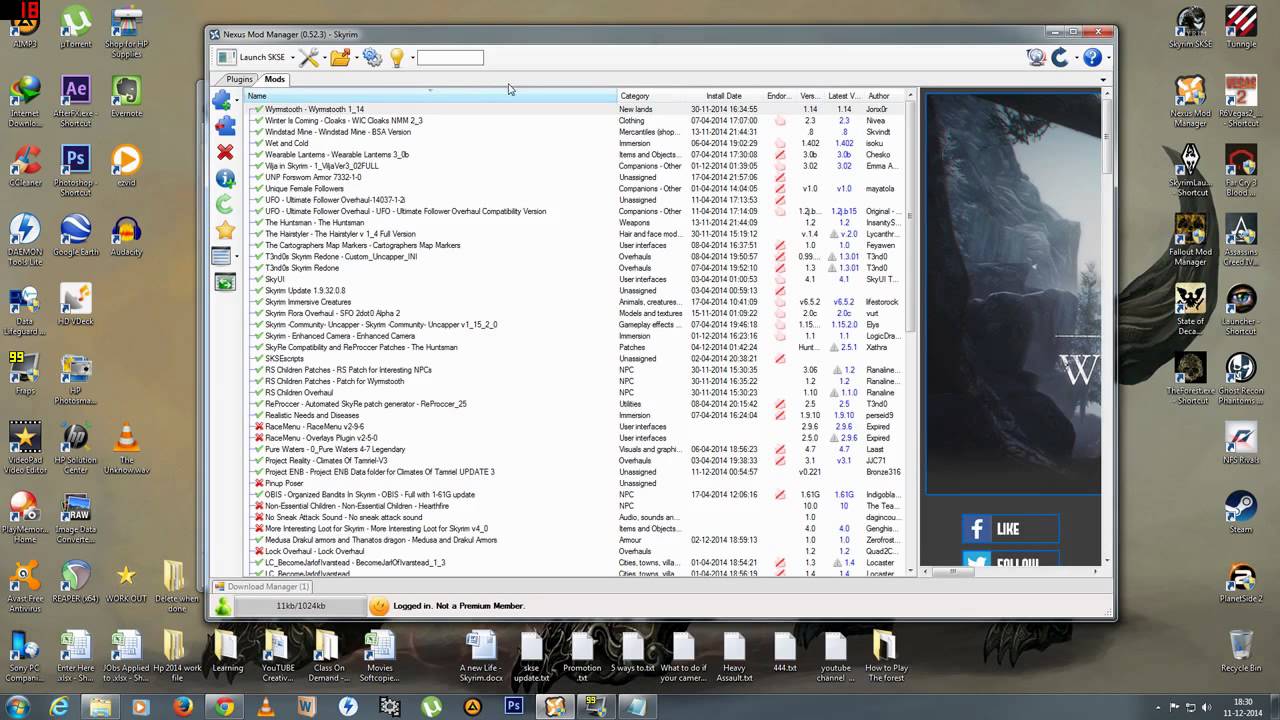The width and height of the screenshot is (1280, 720).
Task: Click the add mod from file puzzle icon
Action: click(221, 100)
